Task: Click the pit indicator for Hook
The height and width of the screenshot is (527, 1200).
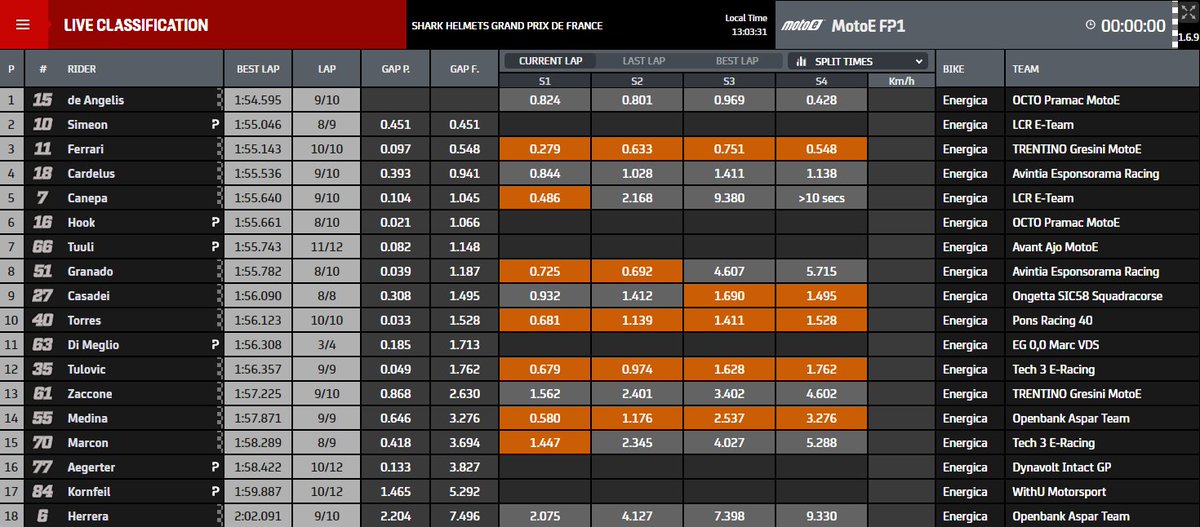Action: coord(214,223)
